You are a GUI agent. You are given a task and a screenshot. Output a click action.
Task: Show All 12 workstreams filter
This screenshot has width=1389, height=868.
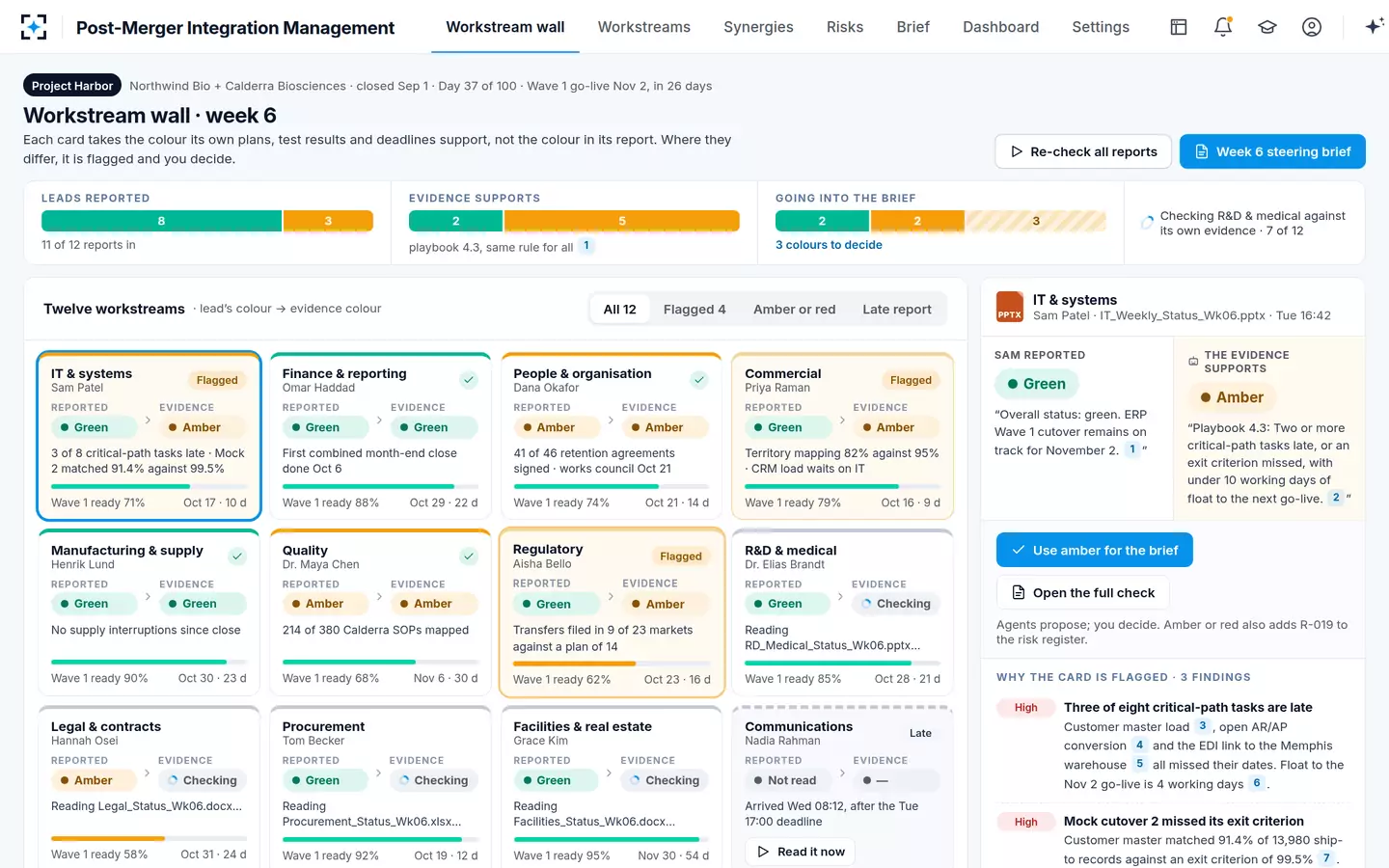tap(620, 310)
